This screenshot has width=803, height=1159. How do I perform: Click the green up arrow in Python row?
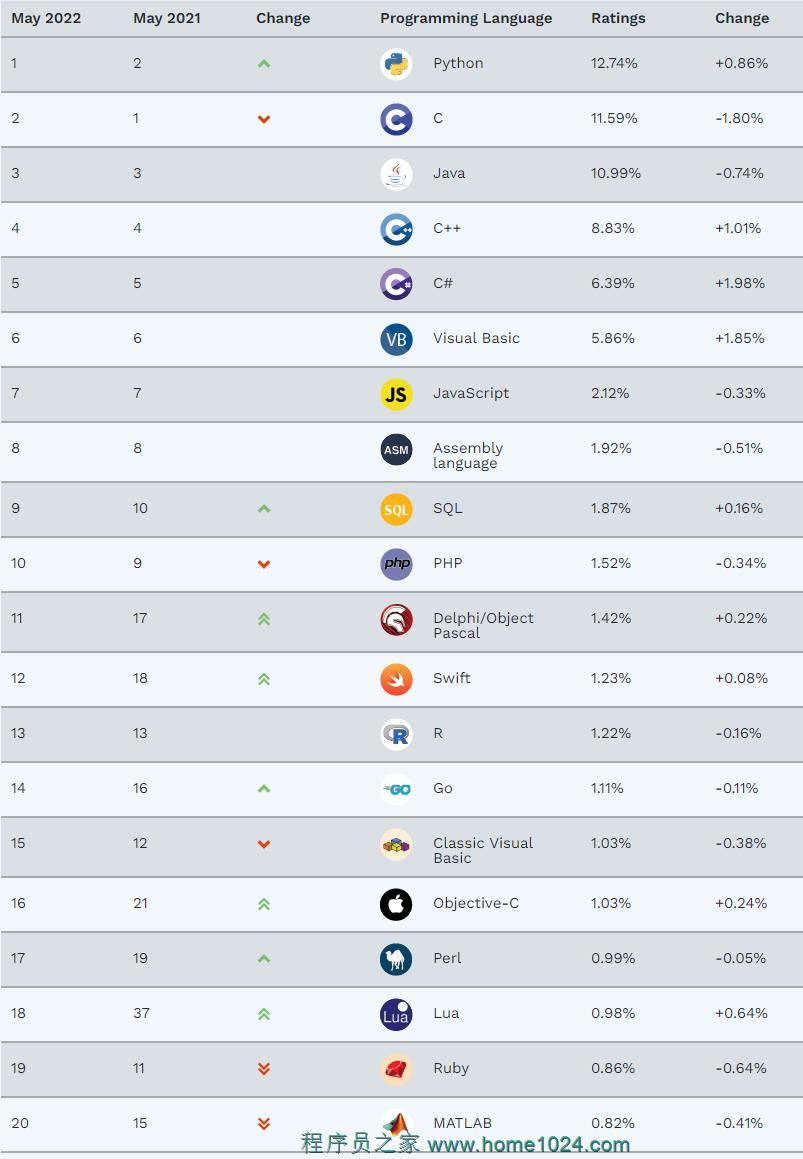[x=264, y=64]
